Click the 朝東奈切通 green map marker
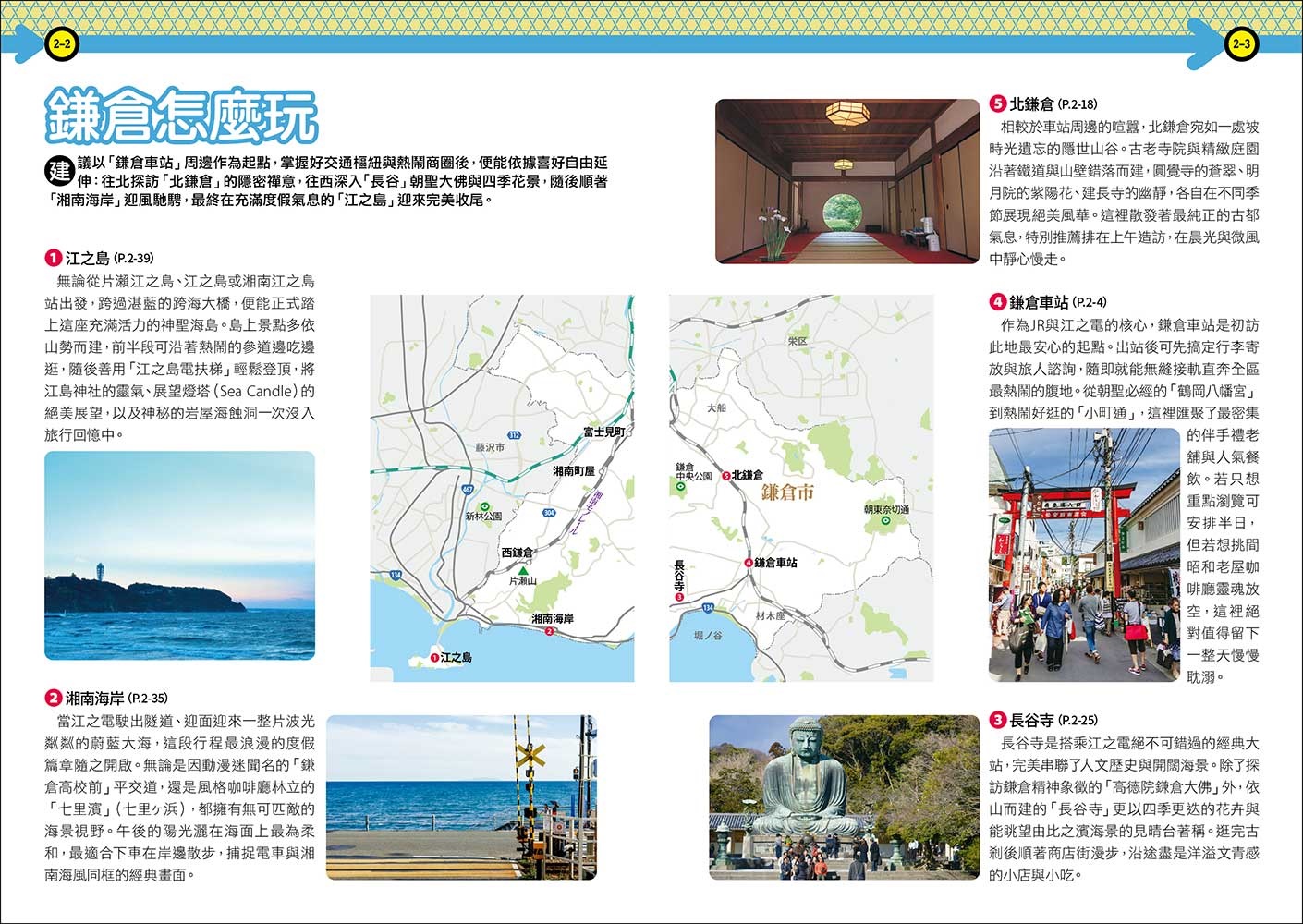Viewport: 1303px width, 924px height. click(x=885, y=520)
